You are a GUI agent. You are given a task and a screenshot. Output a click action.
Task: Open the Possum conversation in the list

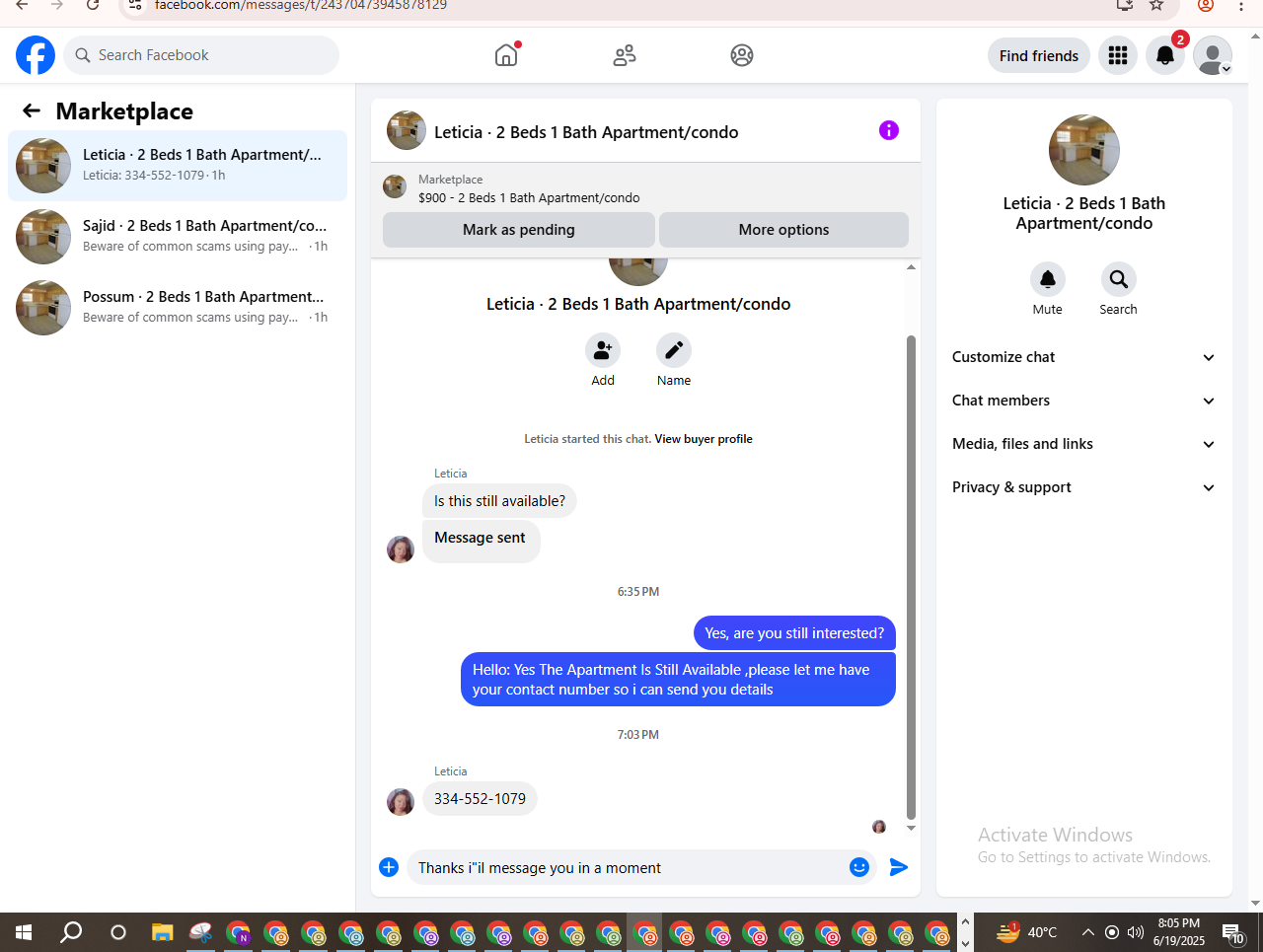pyautogui.click(x=178, y=308)
